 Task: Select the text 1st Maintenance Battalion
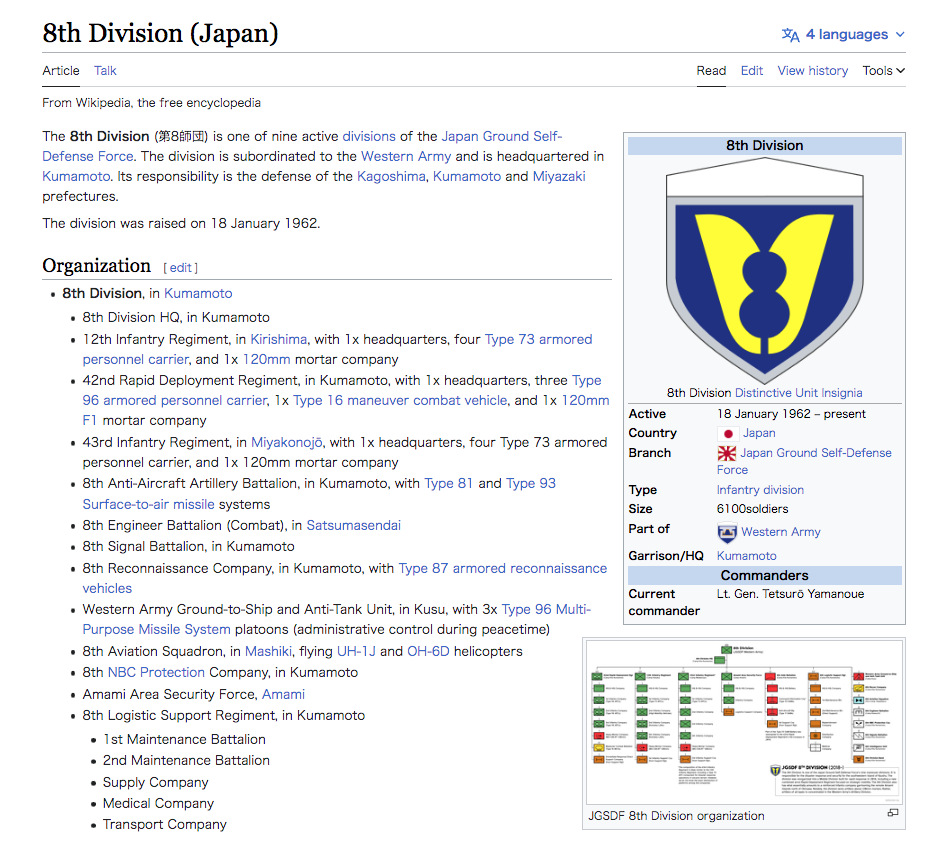pos(184,740)
